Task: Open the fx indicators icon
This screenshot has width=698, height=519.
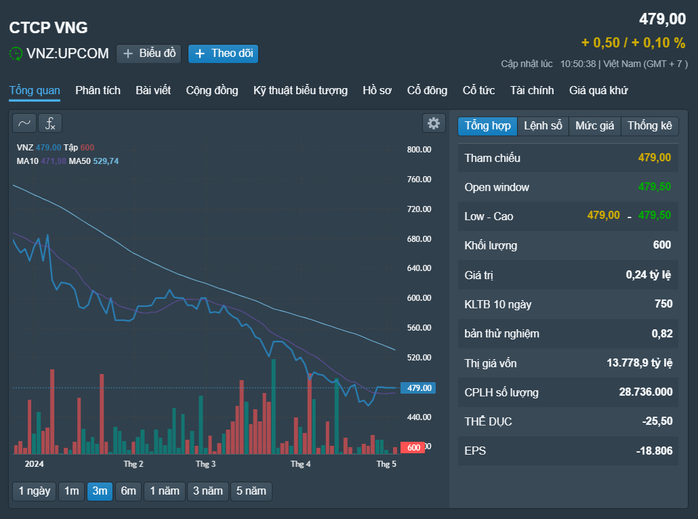Action: [50, 123]
